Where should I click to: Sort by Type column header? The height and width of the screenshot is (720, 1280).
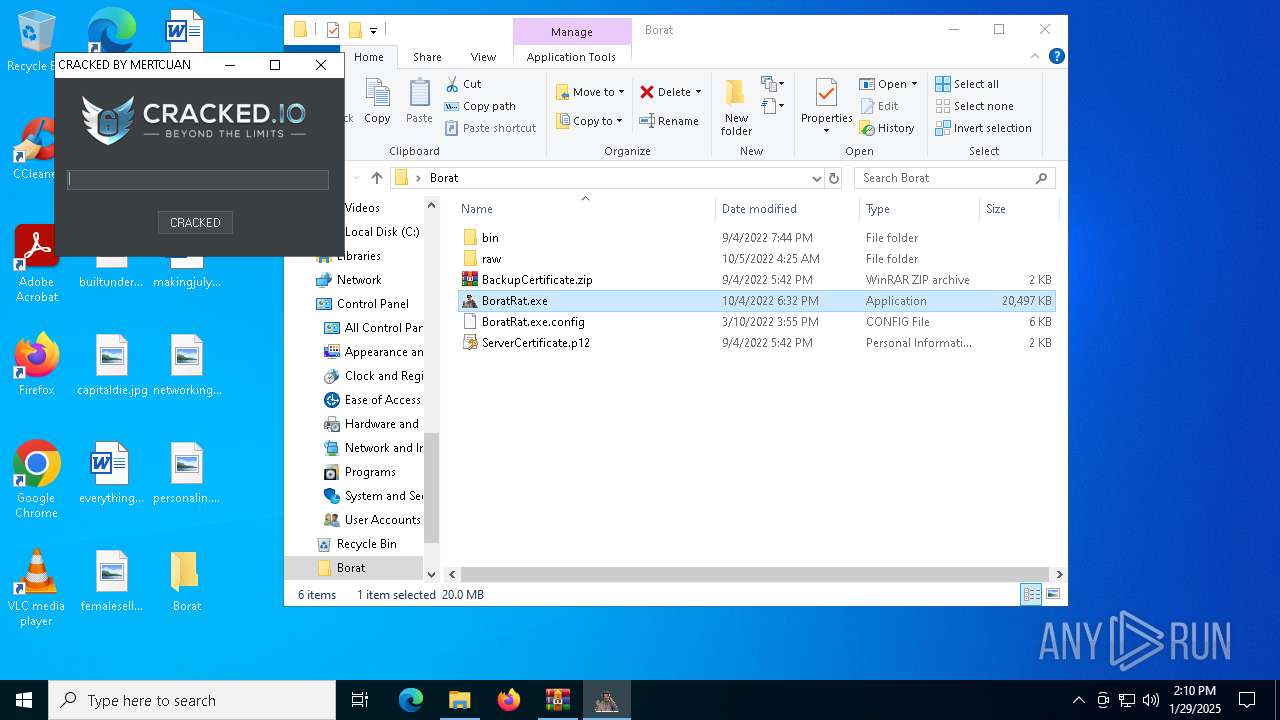tap(919, 209)
